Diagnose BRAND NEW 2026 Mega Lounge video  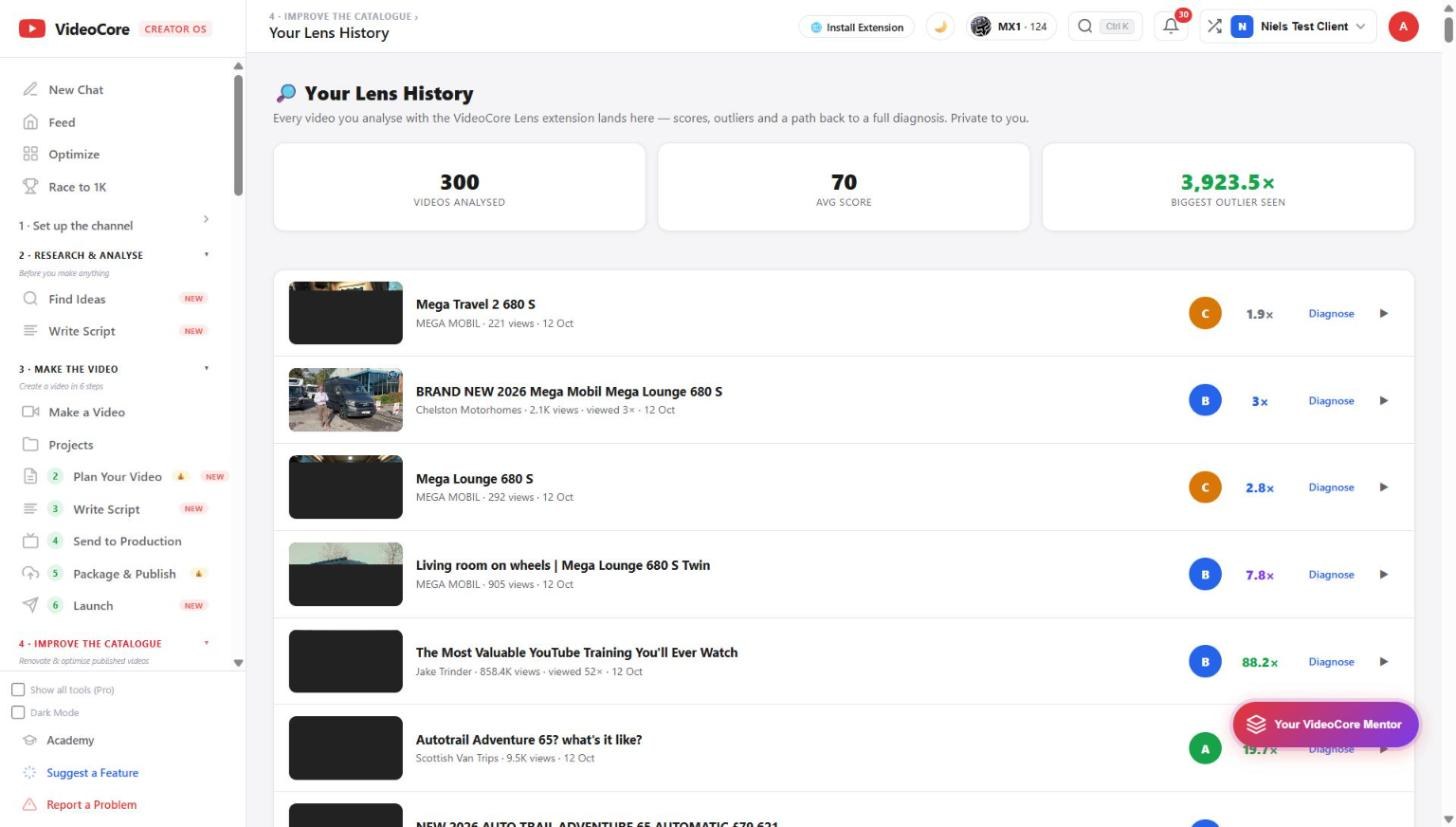pyautogui.click(x=1331, y=401)
